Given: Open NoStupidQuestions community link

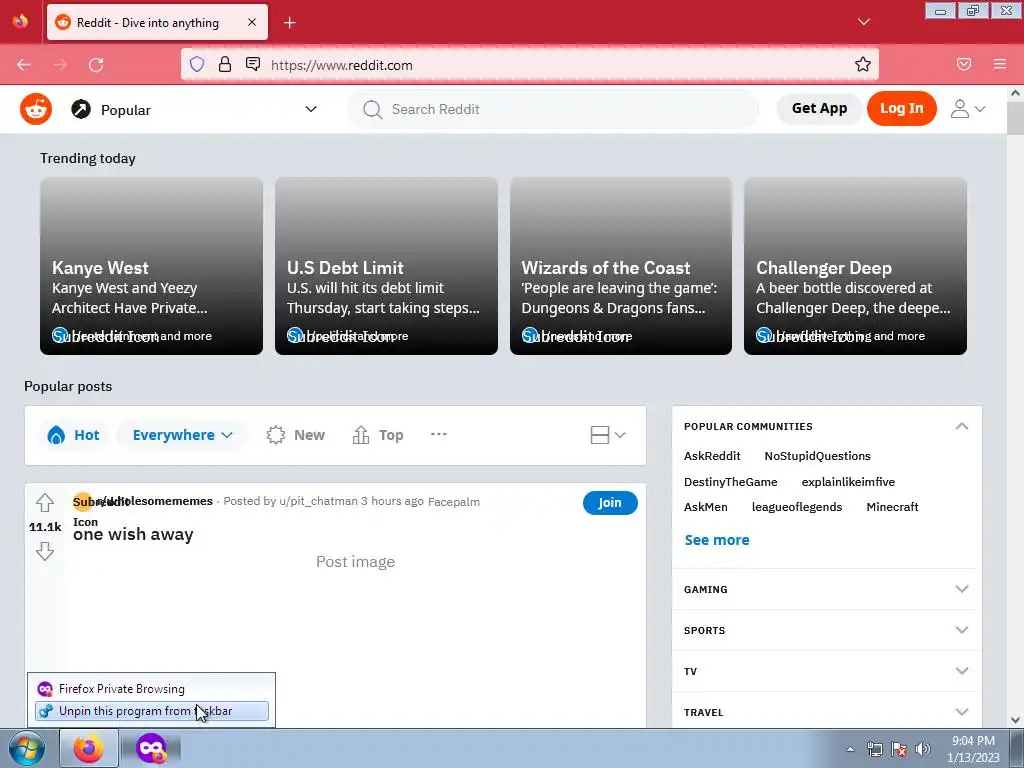Looking at the screenshot, I should [817, 456].
